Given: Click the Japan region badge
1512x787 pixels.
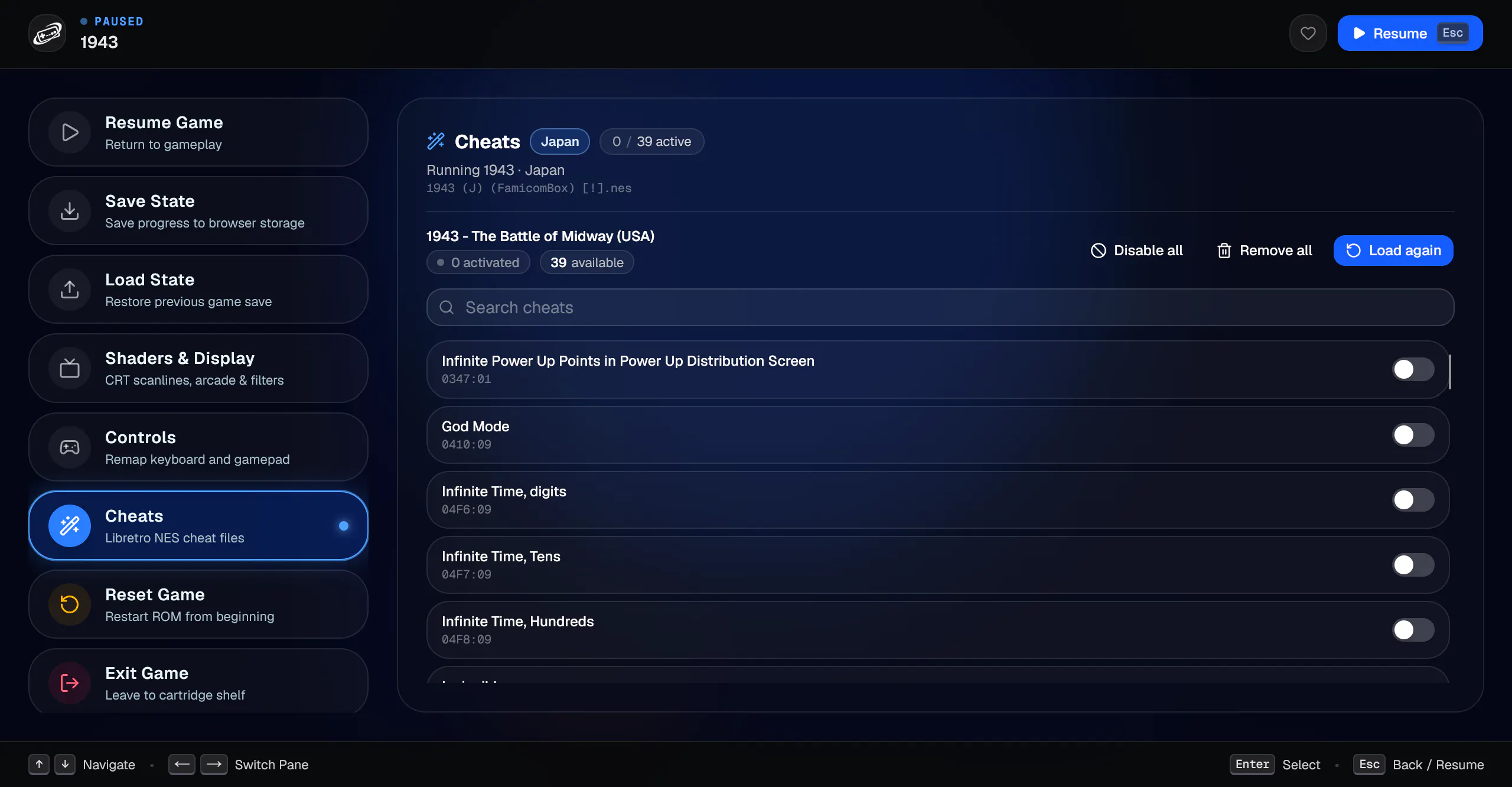Looking at the screenshot, I should tap(560, 141).
